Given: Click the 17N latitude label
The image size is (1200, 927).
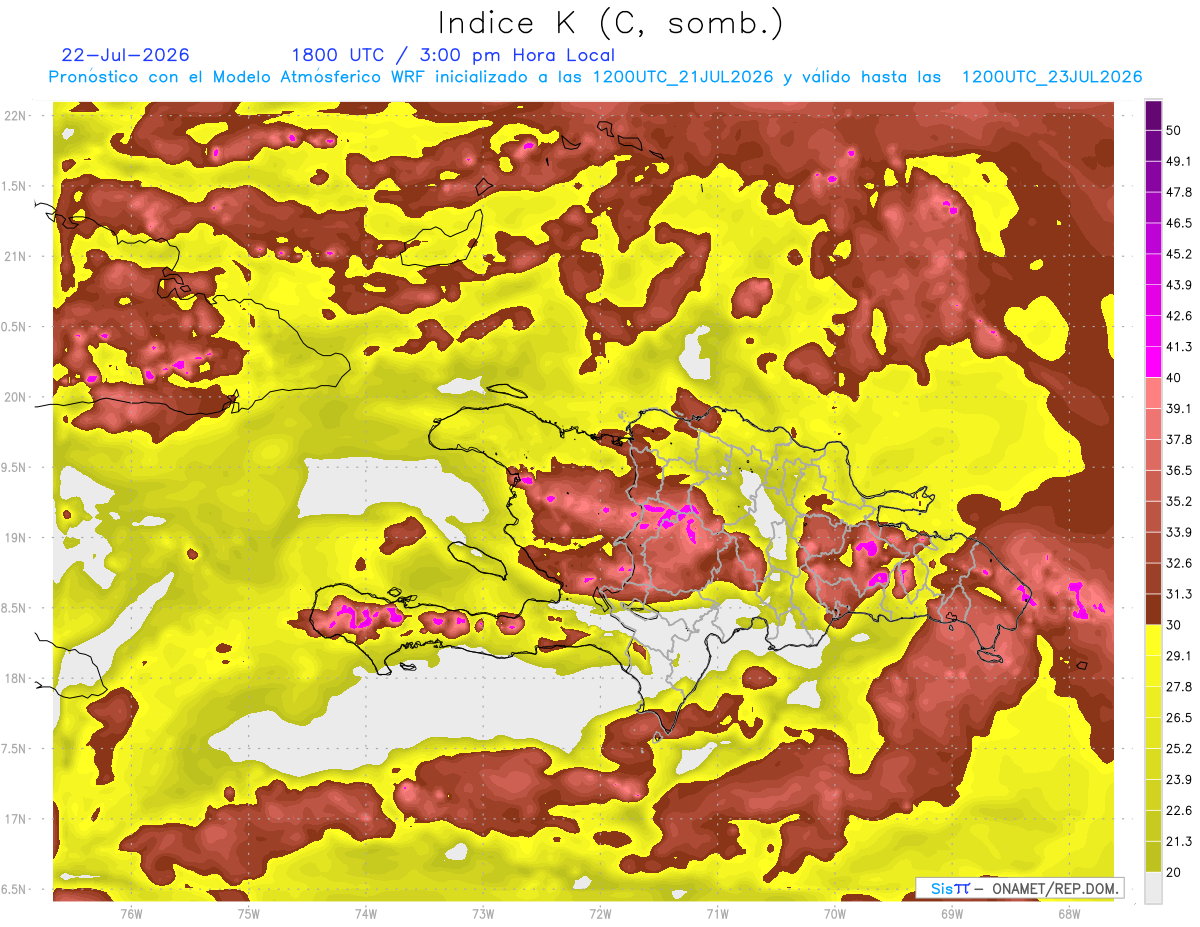Looking at the screenshot, I should click(x=16, y=819).
